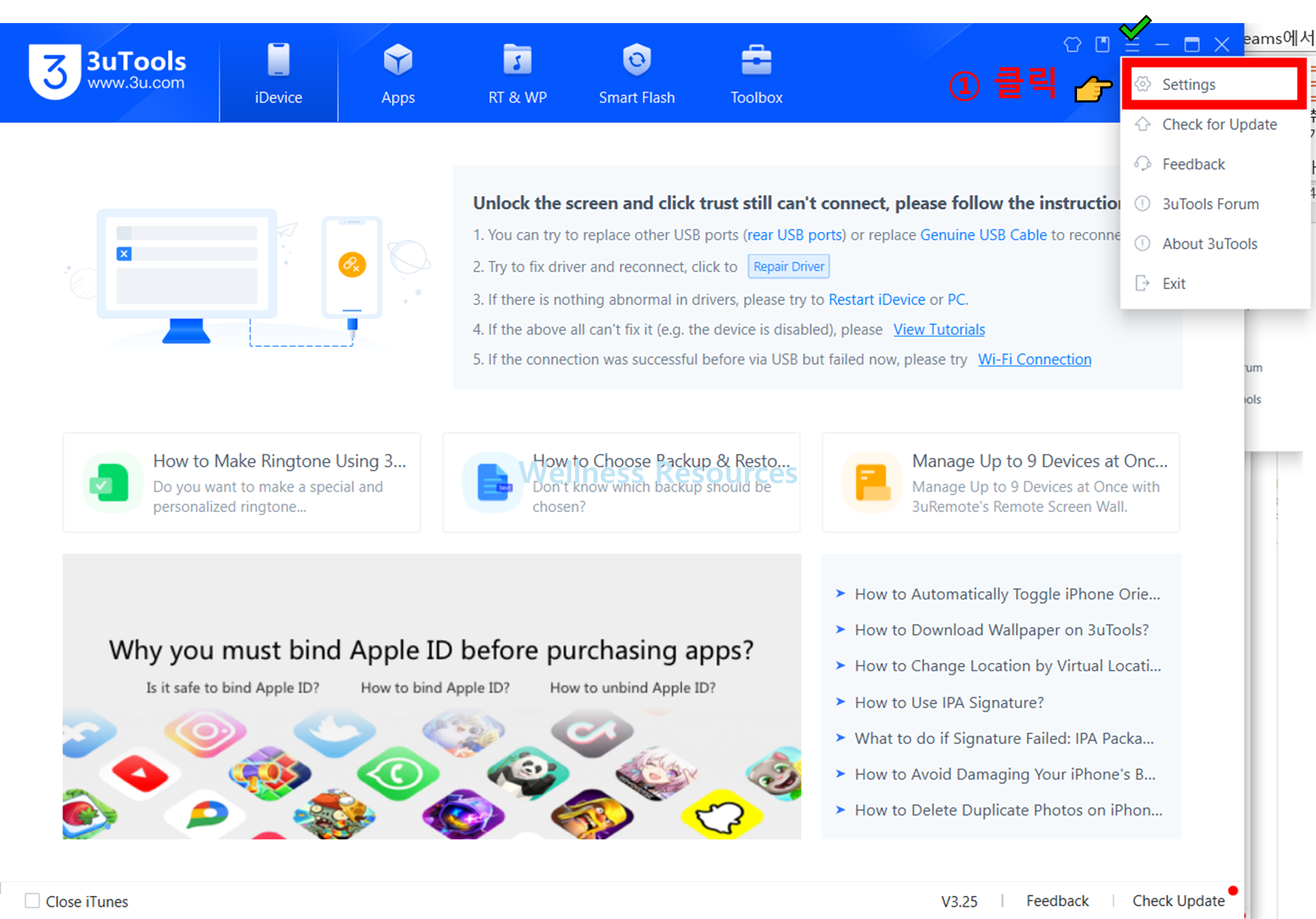Click the blue backup document icon
The height and width of the screenshot is (919, 1316).
pyautogui.click(x=492, y=483)
